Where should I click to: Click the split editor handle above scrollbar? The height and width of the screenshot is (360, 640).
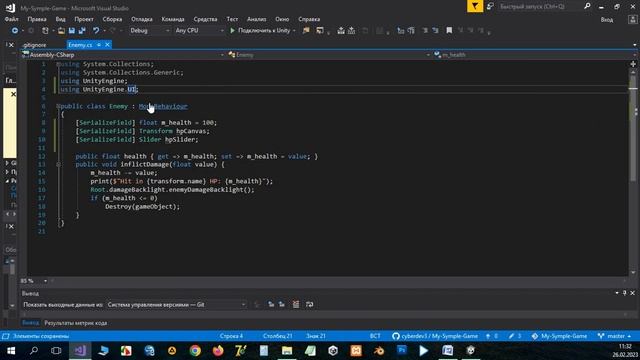pos(633,64)
